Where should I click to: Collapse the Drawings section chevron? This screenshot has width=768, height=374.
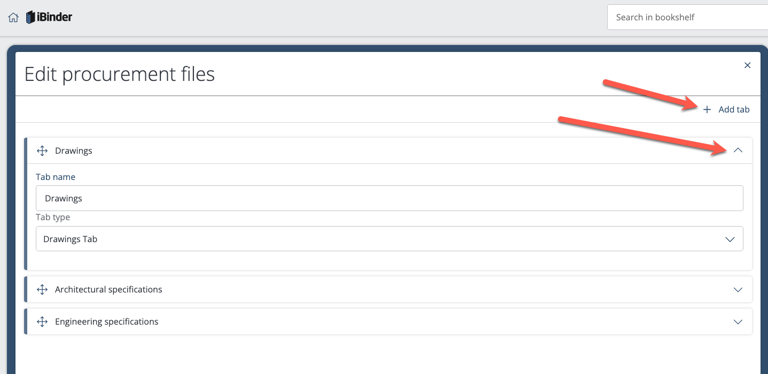738,150
